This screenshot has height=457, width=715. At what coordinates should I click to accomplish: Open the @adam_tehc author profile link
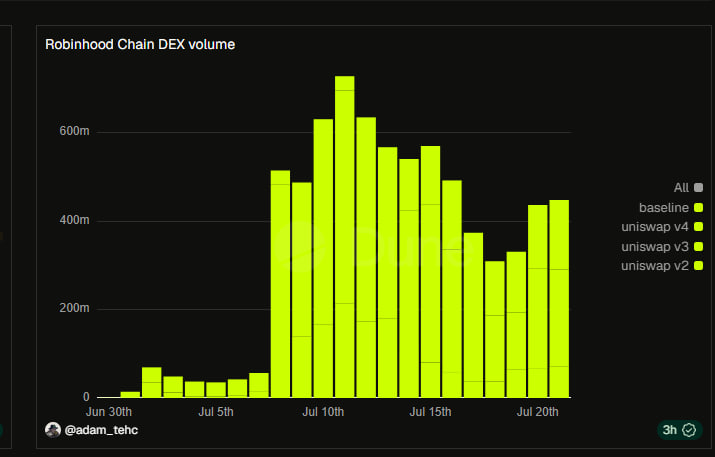[x=101, y=430]
